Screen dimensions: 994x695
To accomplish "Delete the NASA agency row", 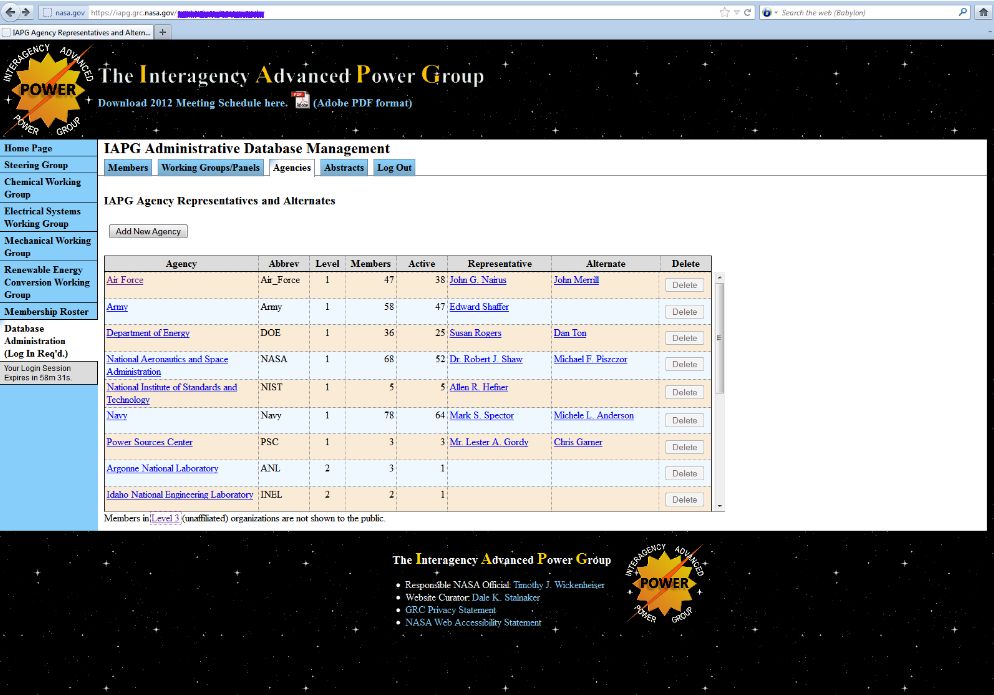I will (x=685, y=365).
